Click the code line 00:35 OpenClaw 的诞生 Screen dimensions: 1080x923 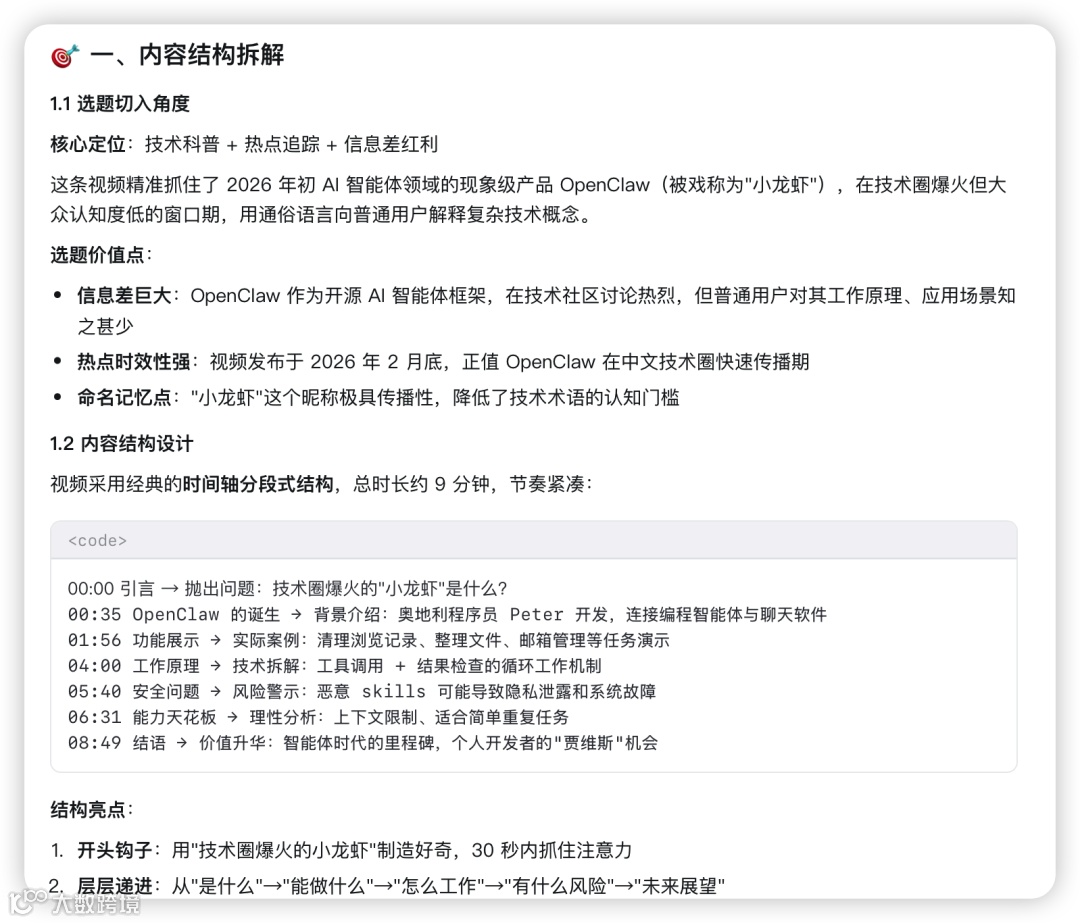(447, 614)
